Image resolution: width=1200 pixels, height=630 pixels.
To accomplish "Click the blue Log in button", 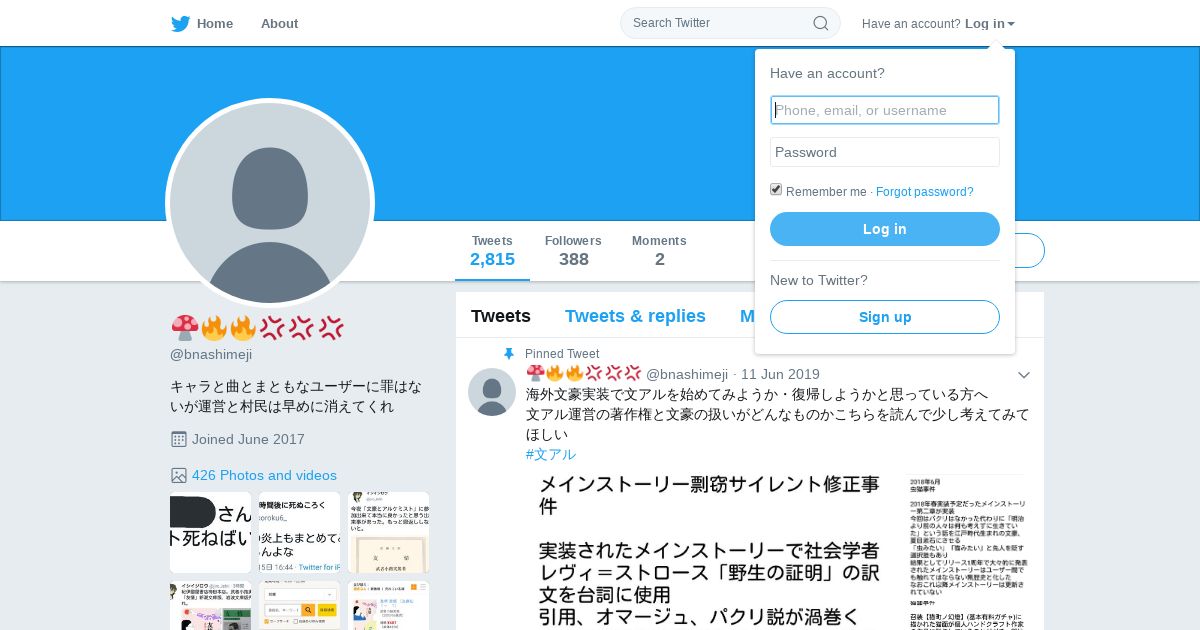I will 885,229.
